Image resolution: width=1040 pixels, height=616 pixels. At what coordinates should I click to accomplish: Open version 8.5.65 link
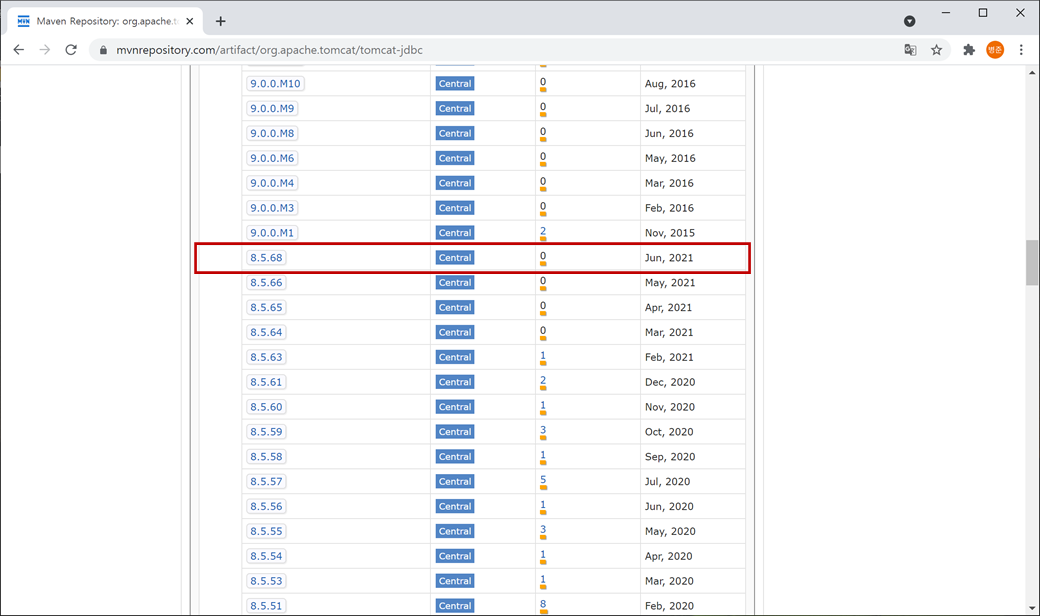(x=266, y=307)
